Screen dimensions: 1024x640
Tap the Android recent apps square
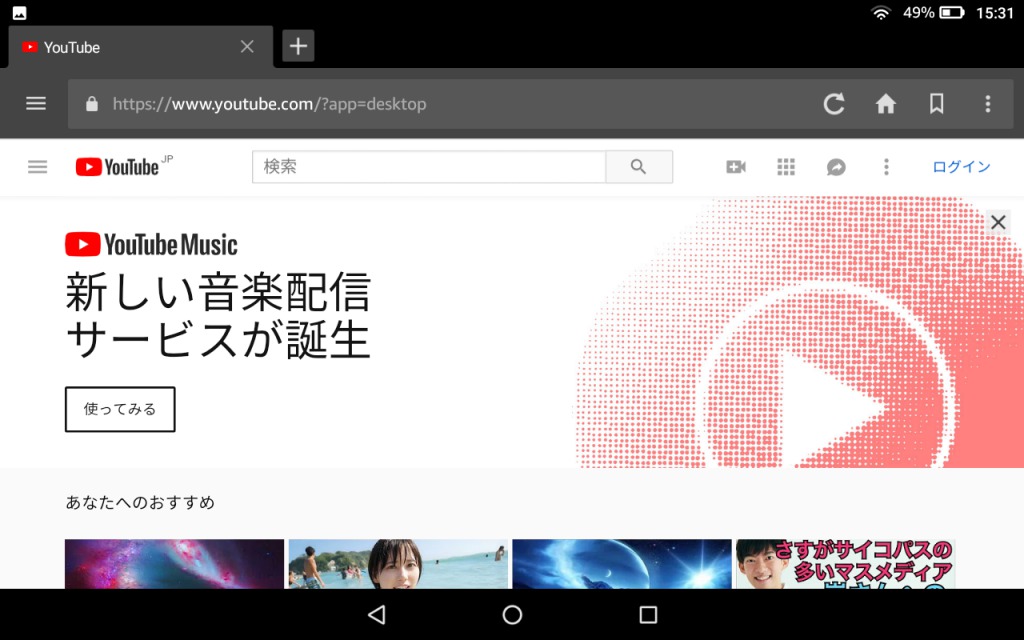tap(648, 615)
